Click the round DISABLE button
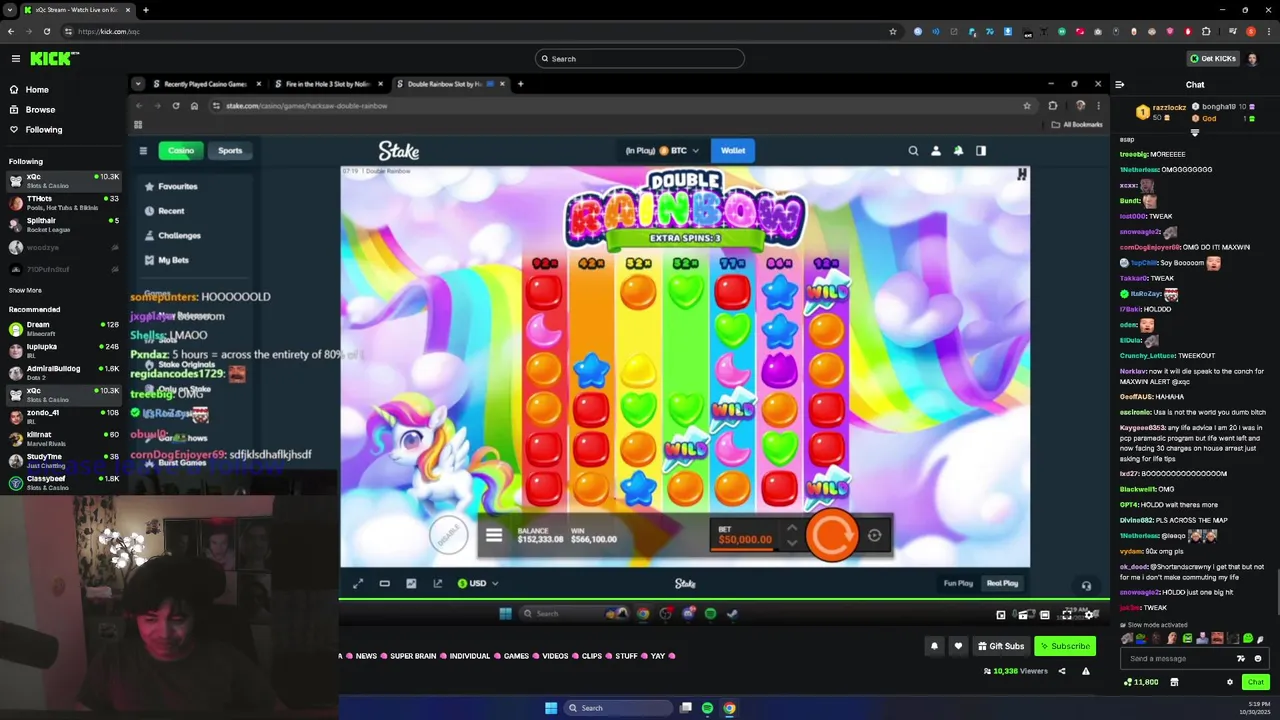1280x720 pixels. click(x=449, y=534)
